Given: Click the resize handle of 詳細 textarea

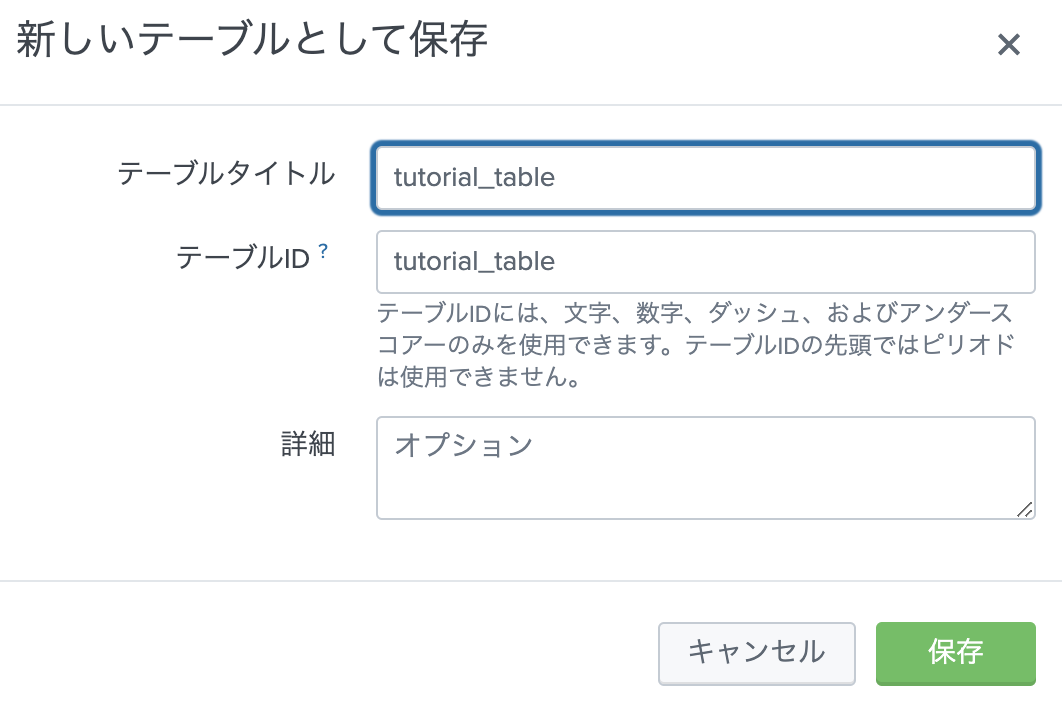Looking at the screenshot, I should [1024, 509].
